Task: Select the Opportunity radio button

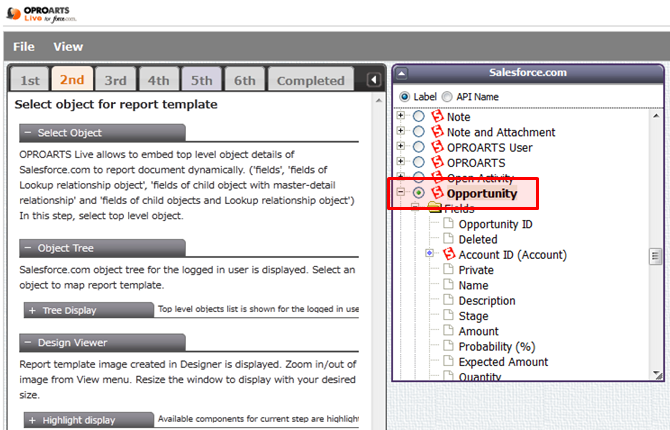Action: click(x=419, y=193)
